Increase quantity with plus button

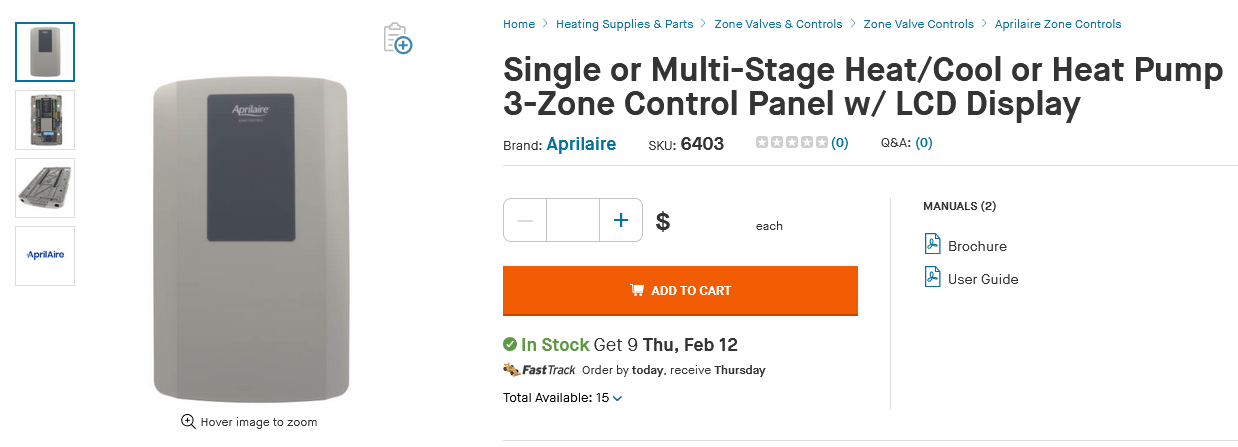tap(620, 220)
